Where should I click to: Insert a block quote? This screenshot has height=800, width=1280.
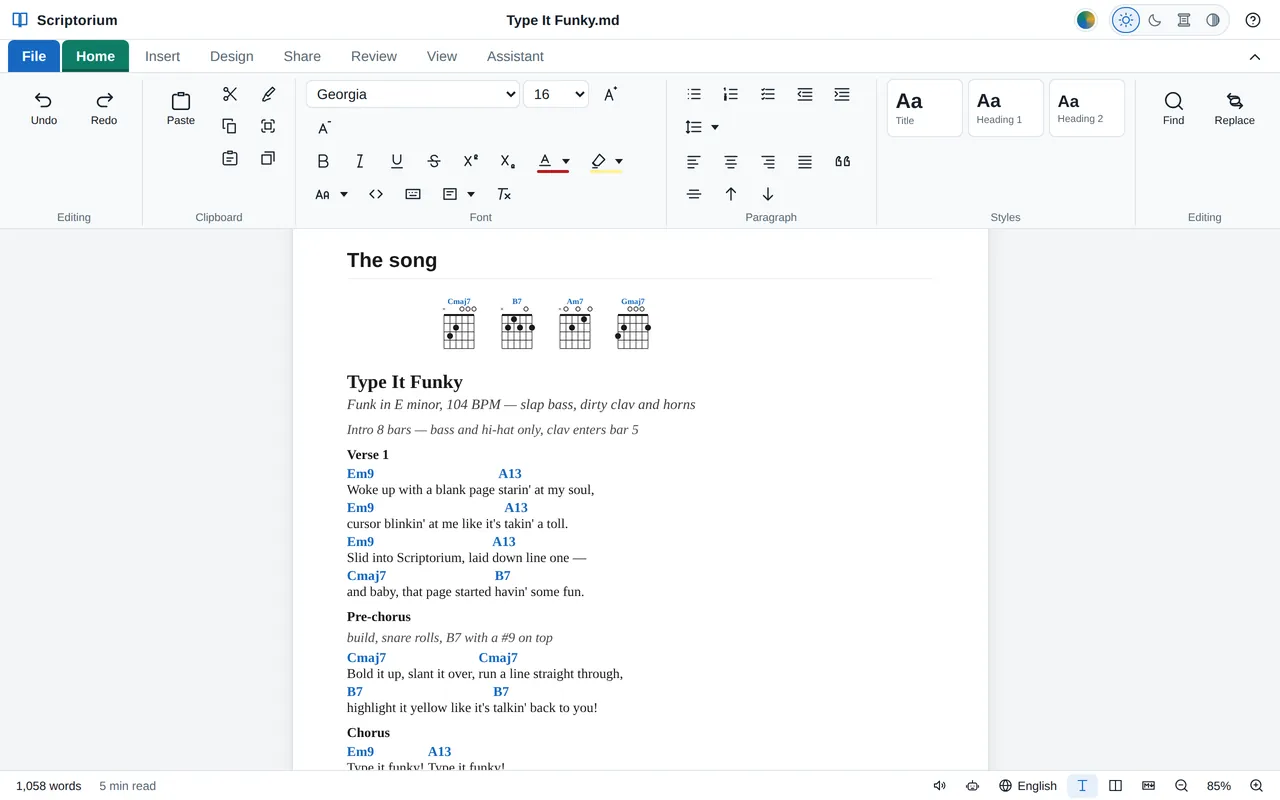(842, 161)
